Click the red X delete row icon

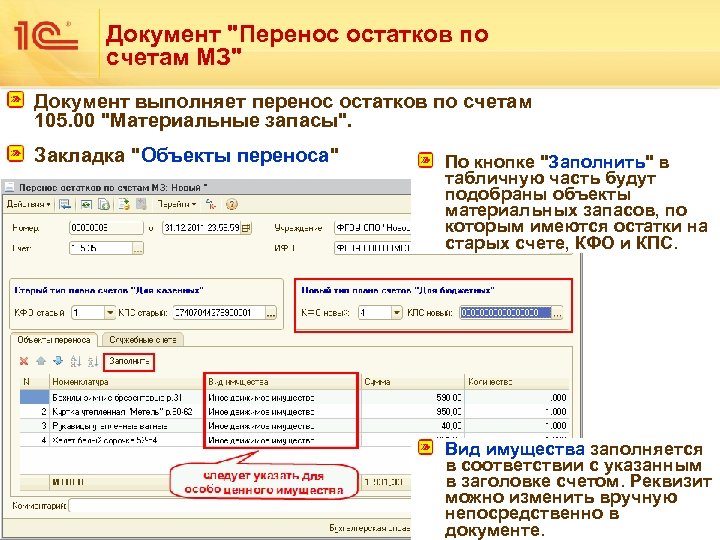coord(24,361)
